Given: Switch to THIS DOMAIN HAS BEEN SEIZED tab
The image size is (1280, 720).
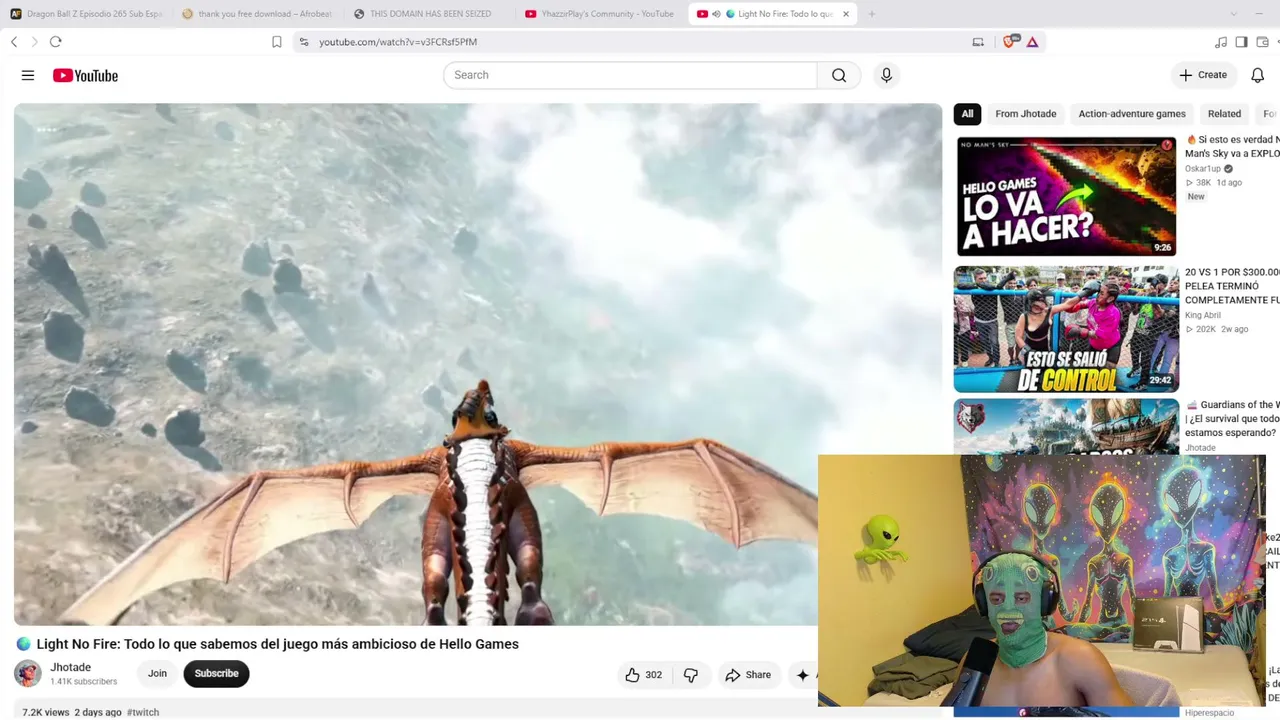Looking at the screenshot, I should (x=429, y=14).
